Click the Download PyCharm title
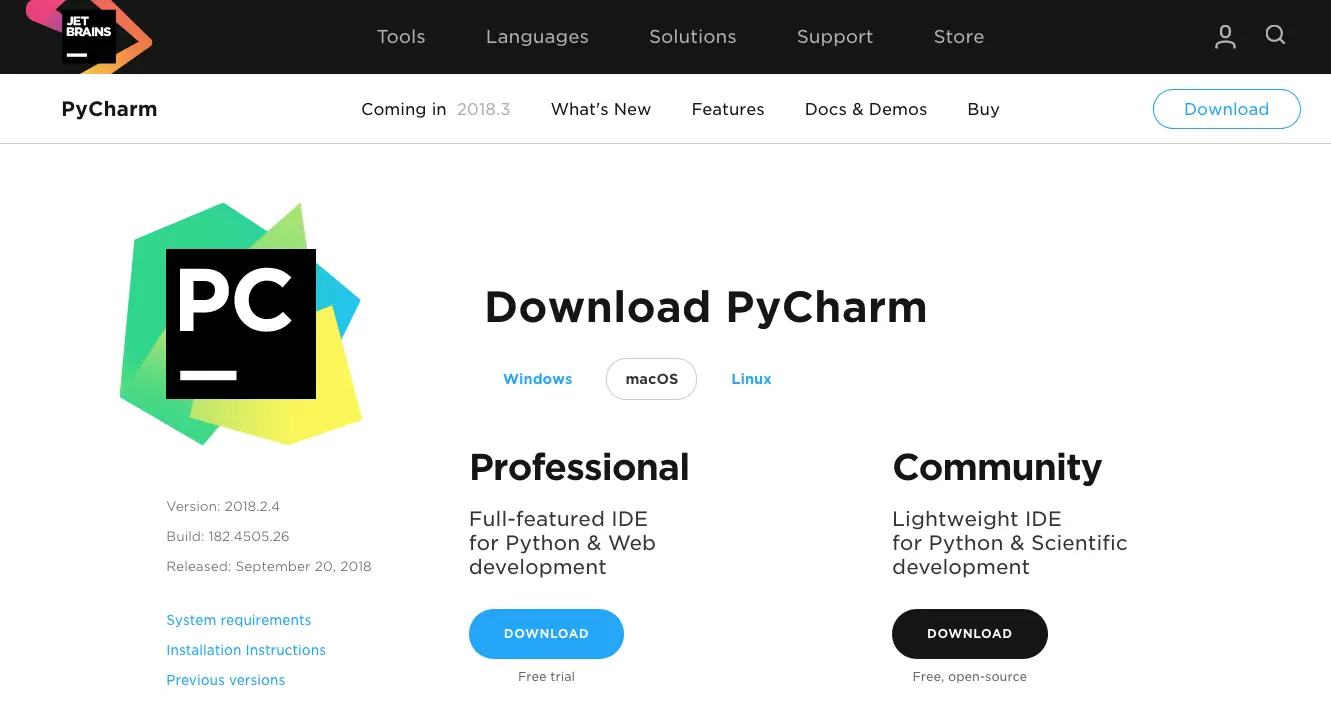Screen dimensions: 1331x710 click(x=706, y=307)
